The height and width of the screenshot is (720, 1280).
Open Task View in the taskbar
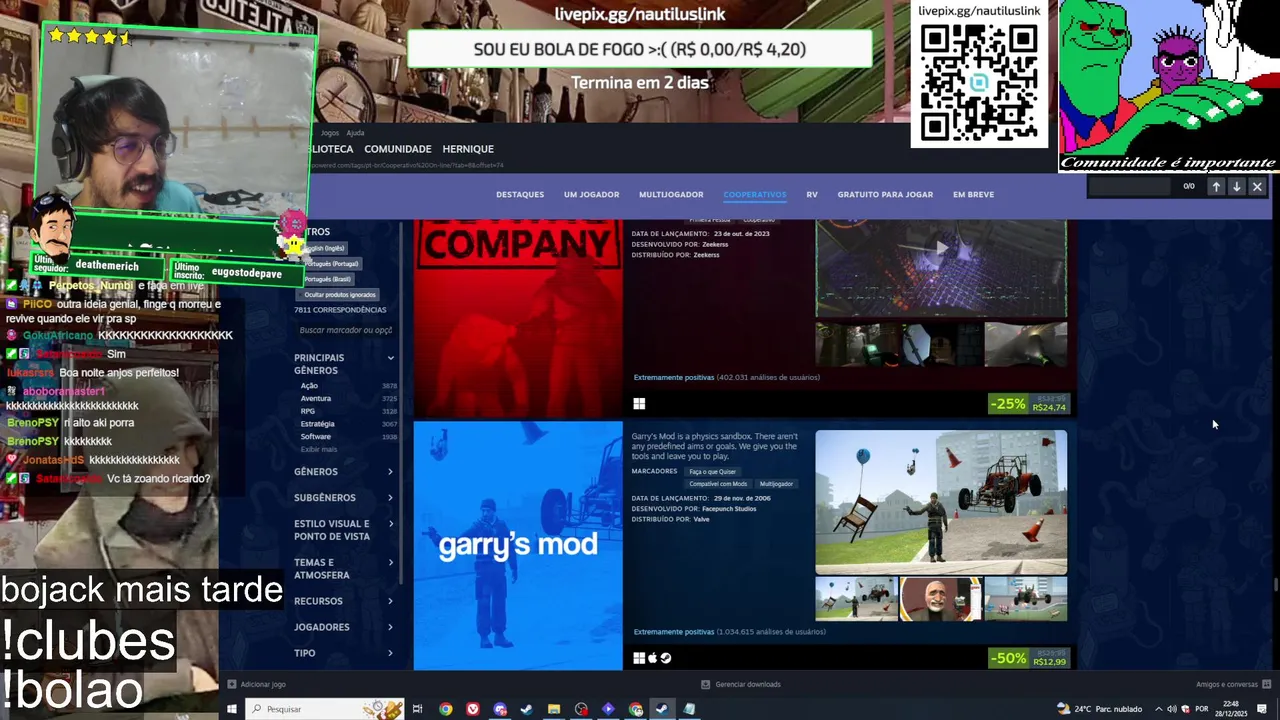pyautogui.click(x=418, y=709)
